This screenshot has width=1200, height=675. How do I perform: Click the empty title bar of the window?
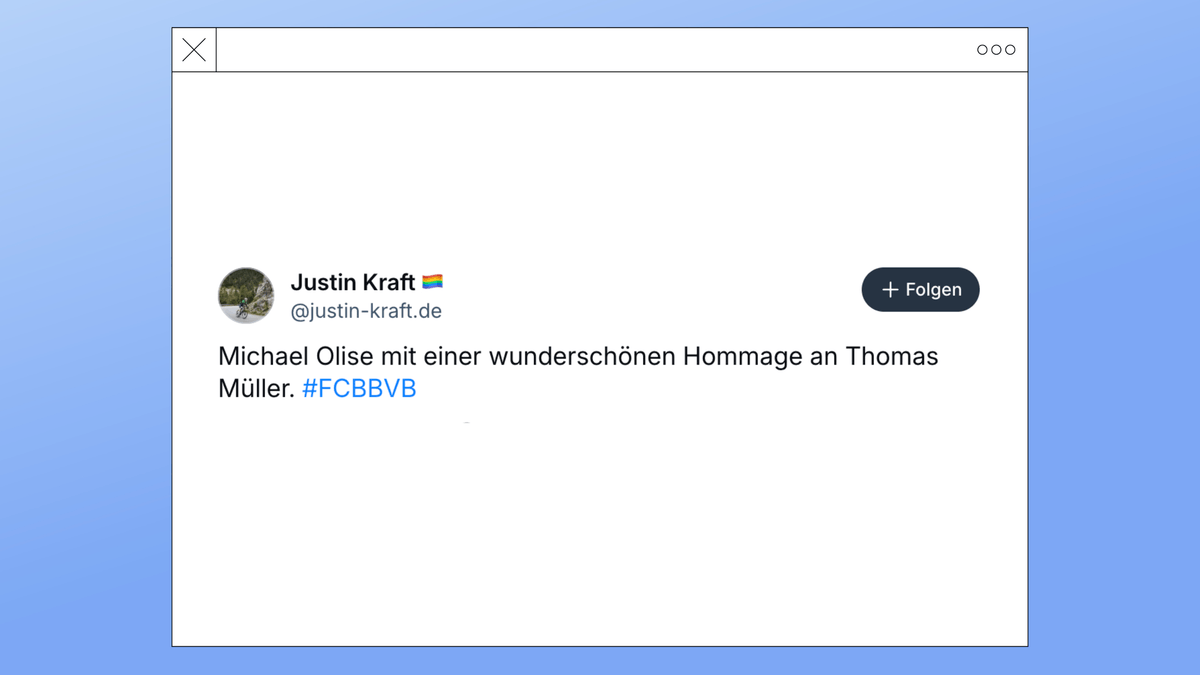point(600,50)
